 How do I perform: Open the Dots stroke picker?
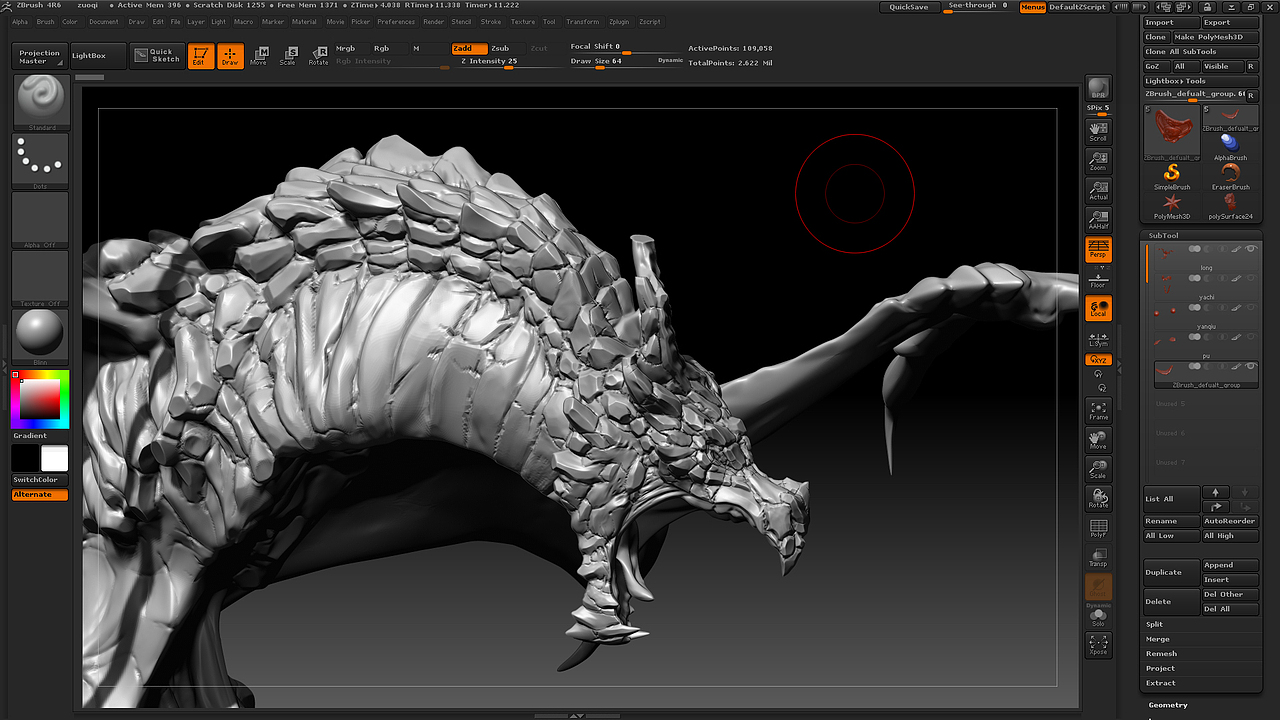point(41,161)
